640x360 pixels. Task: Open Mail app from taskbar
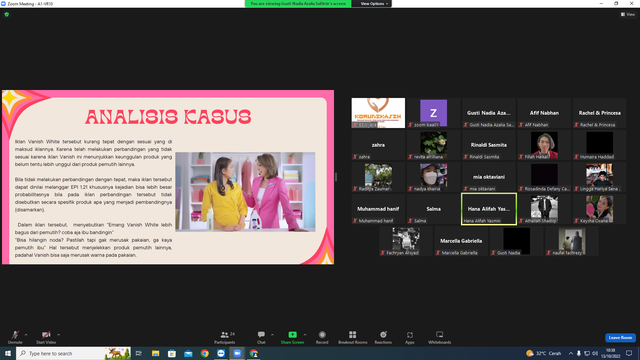[188, 353]
